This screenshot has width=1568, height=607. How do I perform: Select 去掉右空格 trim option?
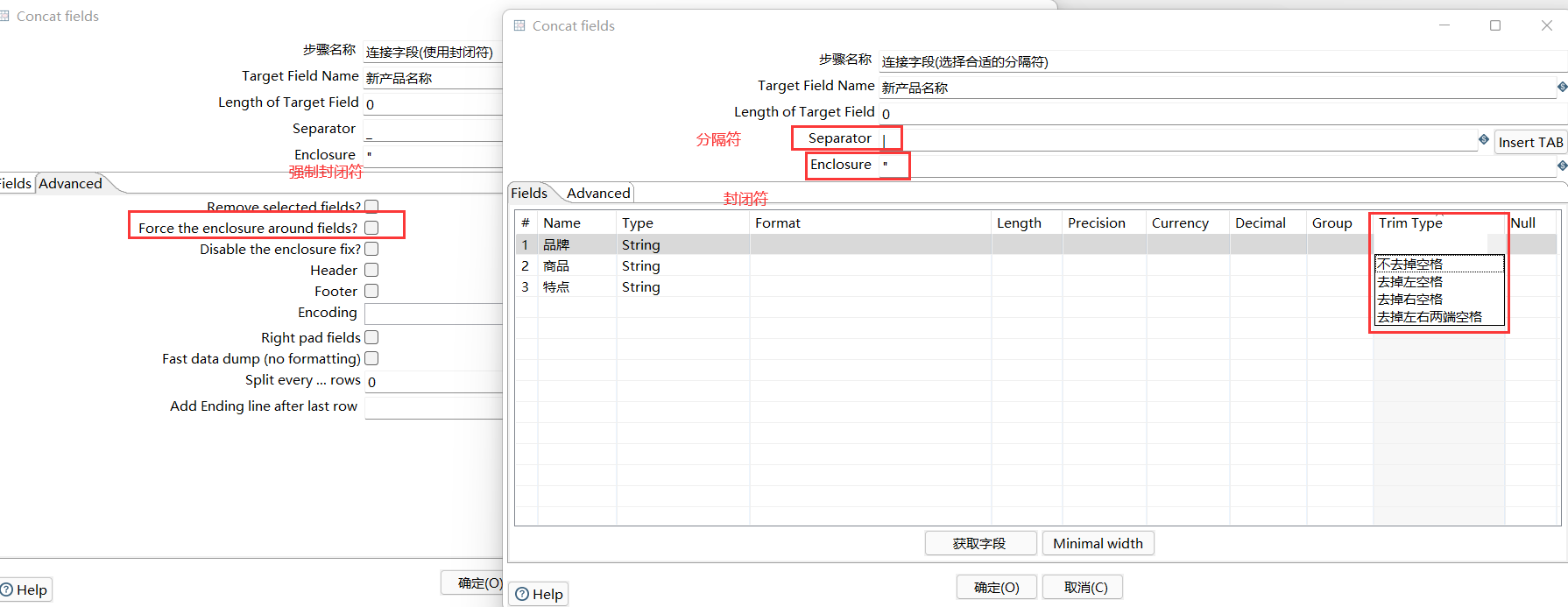point(1439,299)
